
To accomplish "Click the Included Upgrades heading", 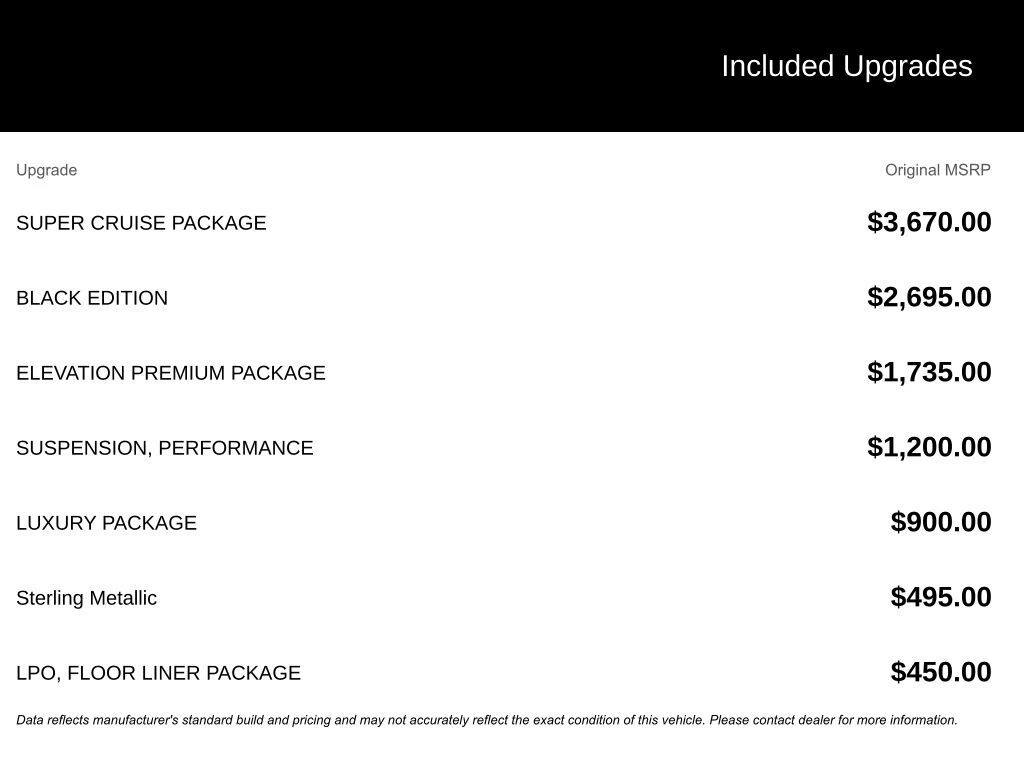I will [846, 66].
